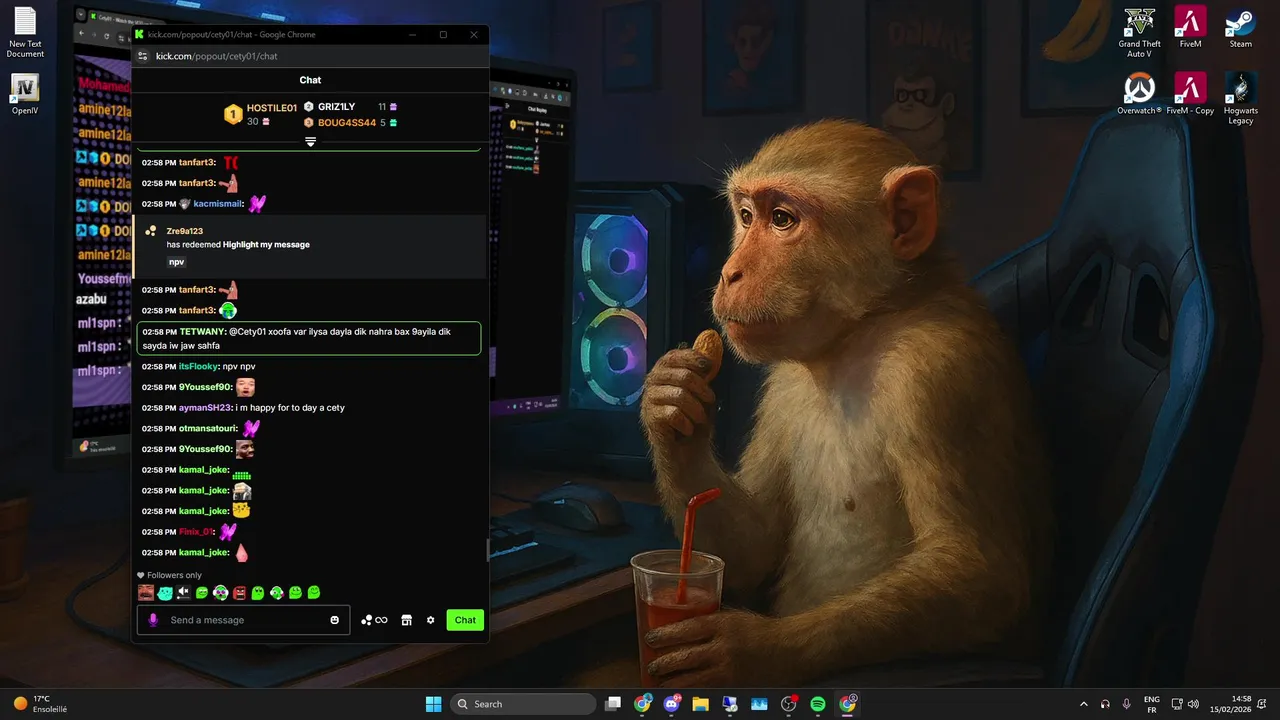Screen dimensions: 1280x720
Task: Insert the muted speaker emote from quick bar
Action: (183, 593)
